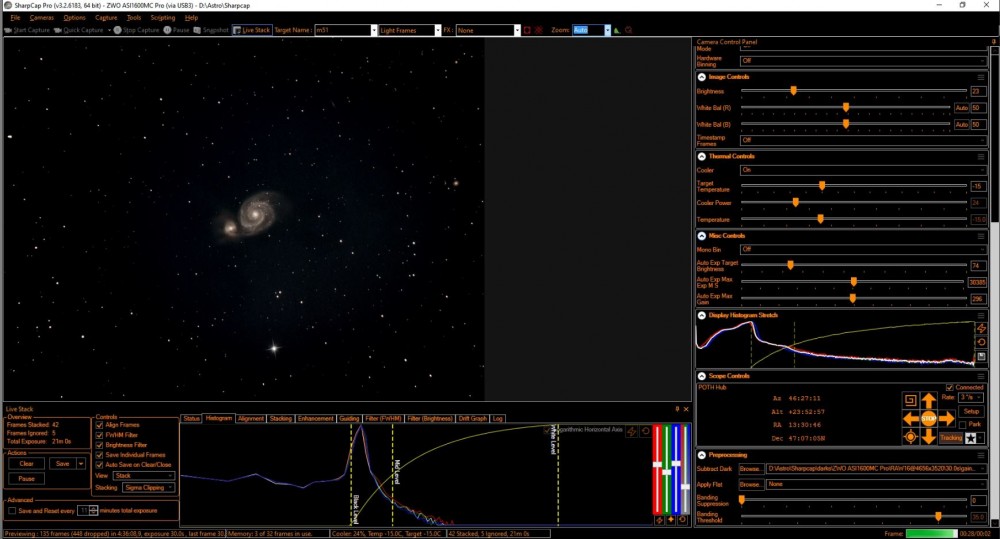Screen dimensions: 1000x539
Task: Open the scope Rate dropdown
Action: [x=971, y=397]
